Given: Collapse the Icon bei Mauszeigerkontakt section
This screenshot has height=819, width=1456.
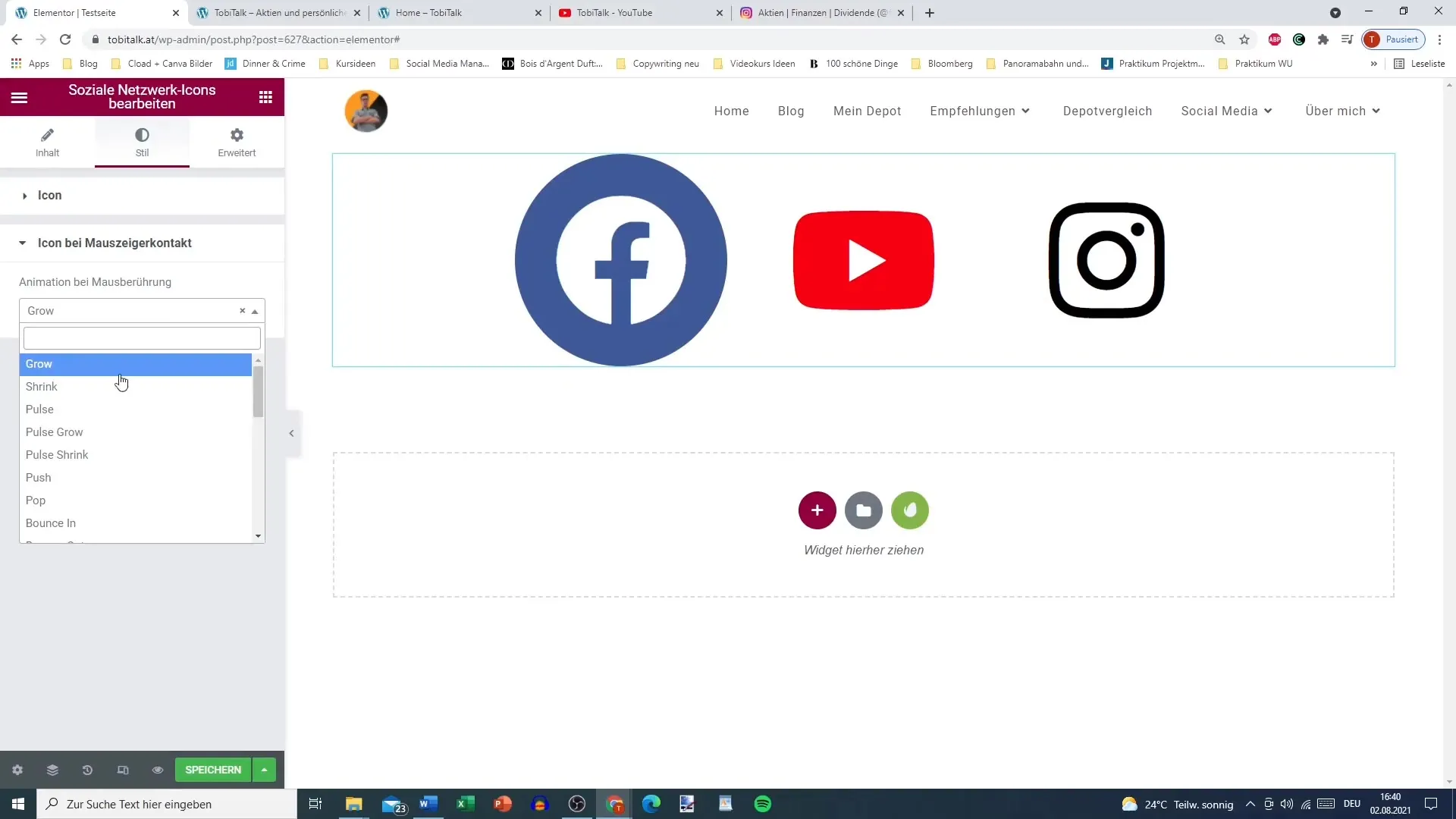Looking at the screenshot, I should click(x=142, y=243).
